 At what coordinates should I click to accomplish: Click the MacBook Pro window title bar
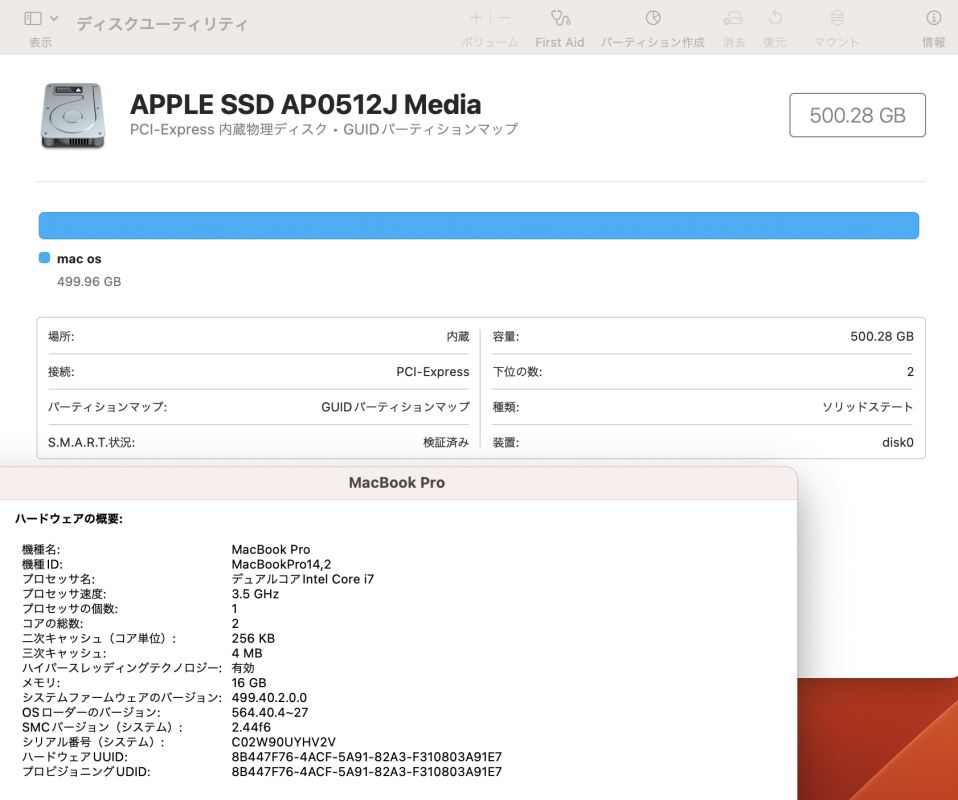point(397,483)
